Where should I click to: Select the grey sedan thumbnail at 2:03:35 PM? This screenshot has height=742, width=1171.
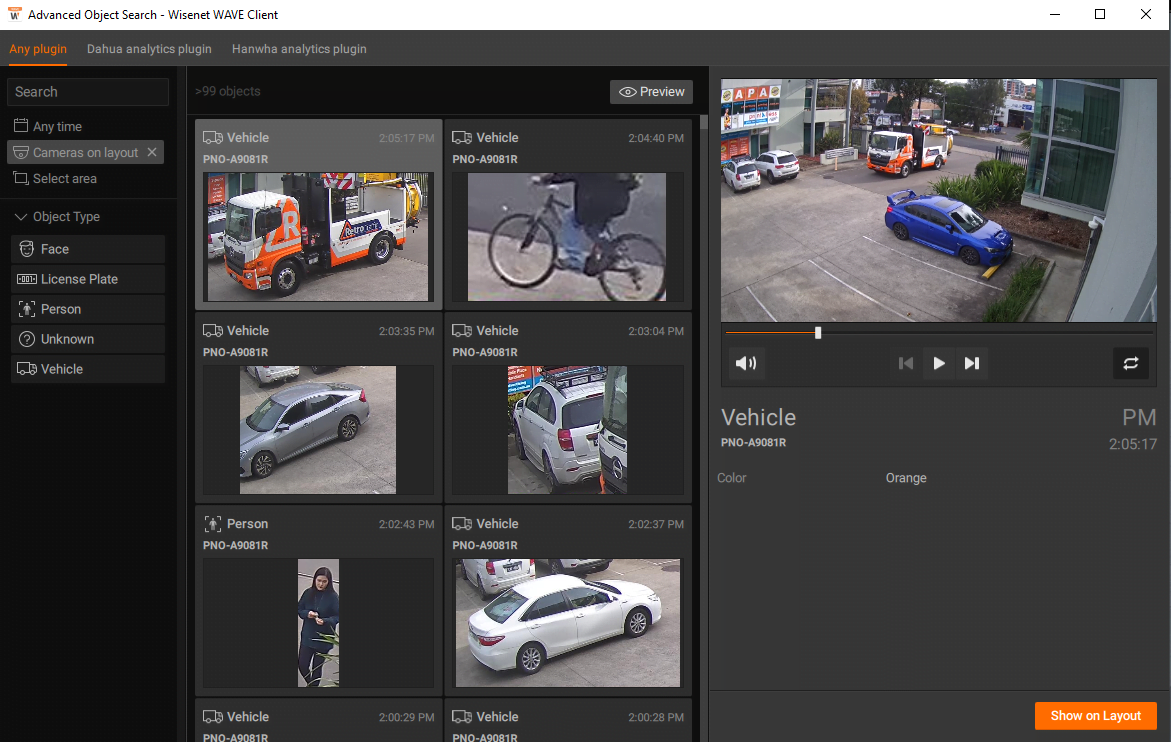(x=318, y=430)
